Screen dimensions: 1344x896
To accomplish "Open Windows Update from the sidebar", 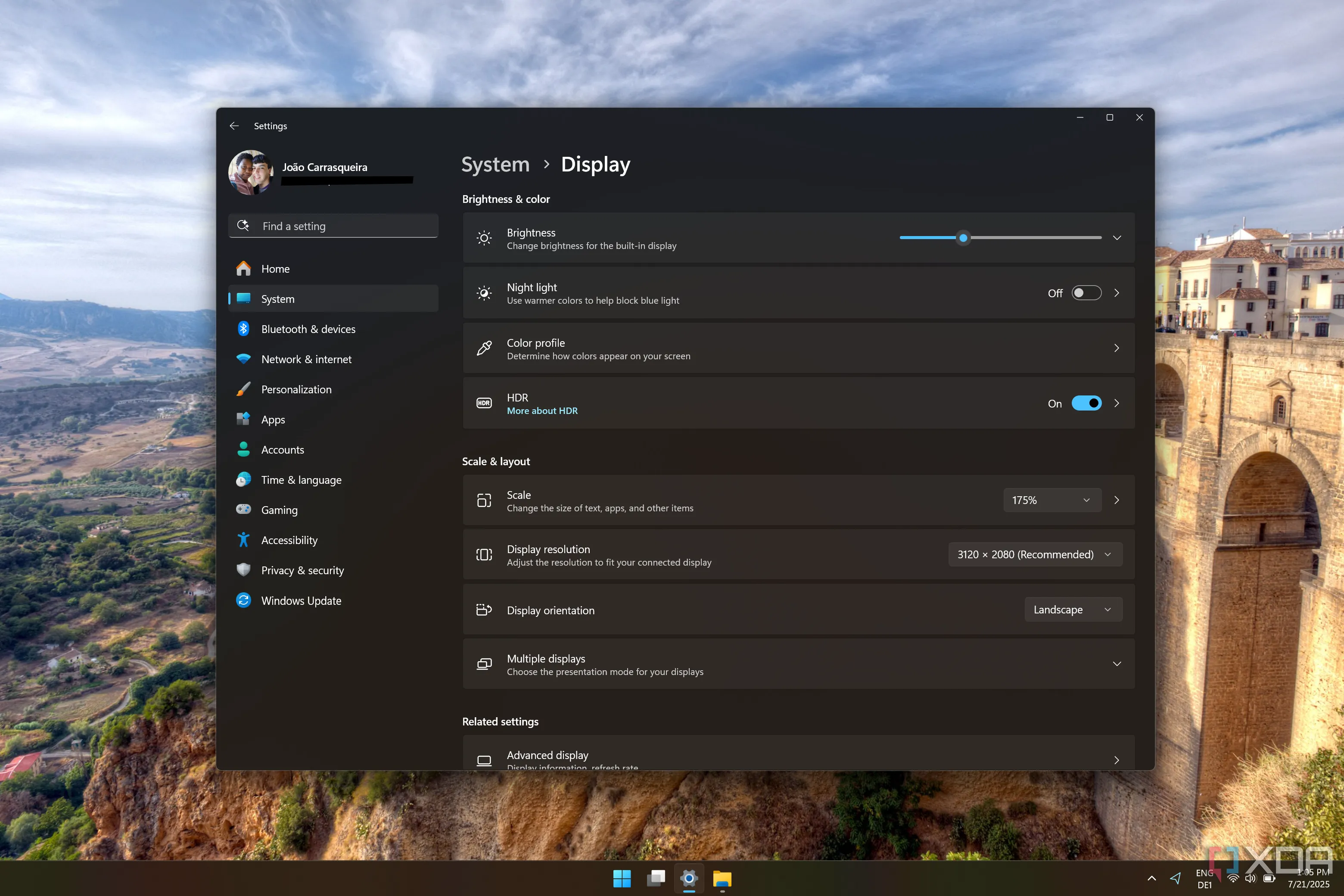I will (301, 600).
